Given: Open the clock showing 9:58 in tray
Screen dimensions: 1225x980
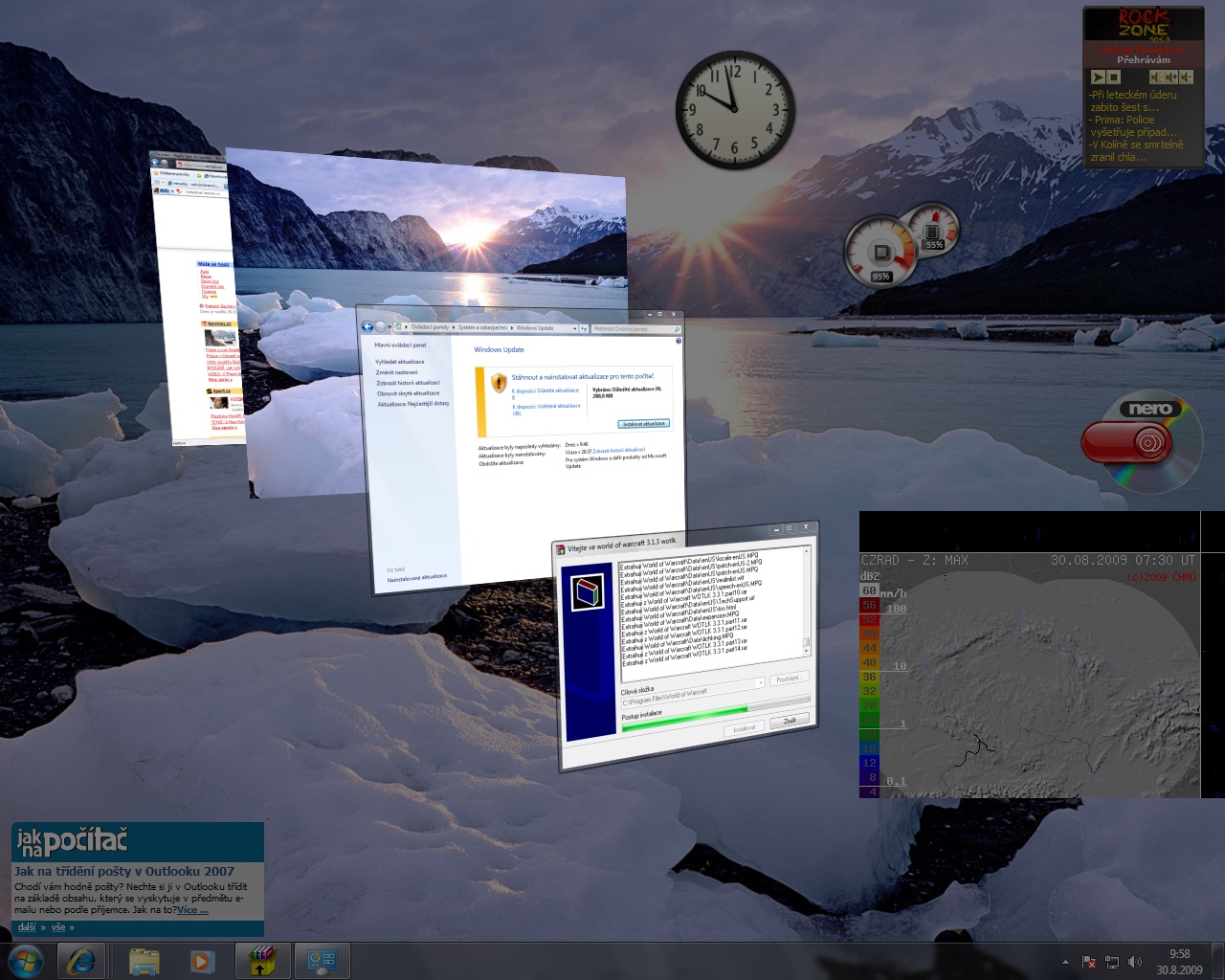Looking at the screenshot, I should (1179, 962).
